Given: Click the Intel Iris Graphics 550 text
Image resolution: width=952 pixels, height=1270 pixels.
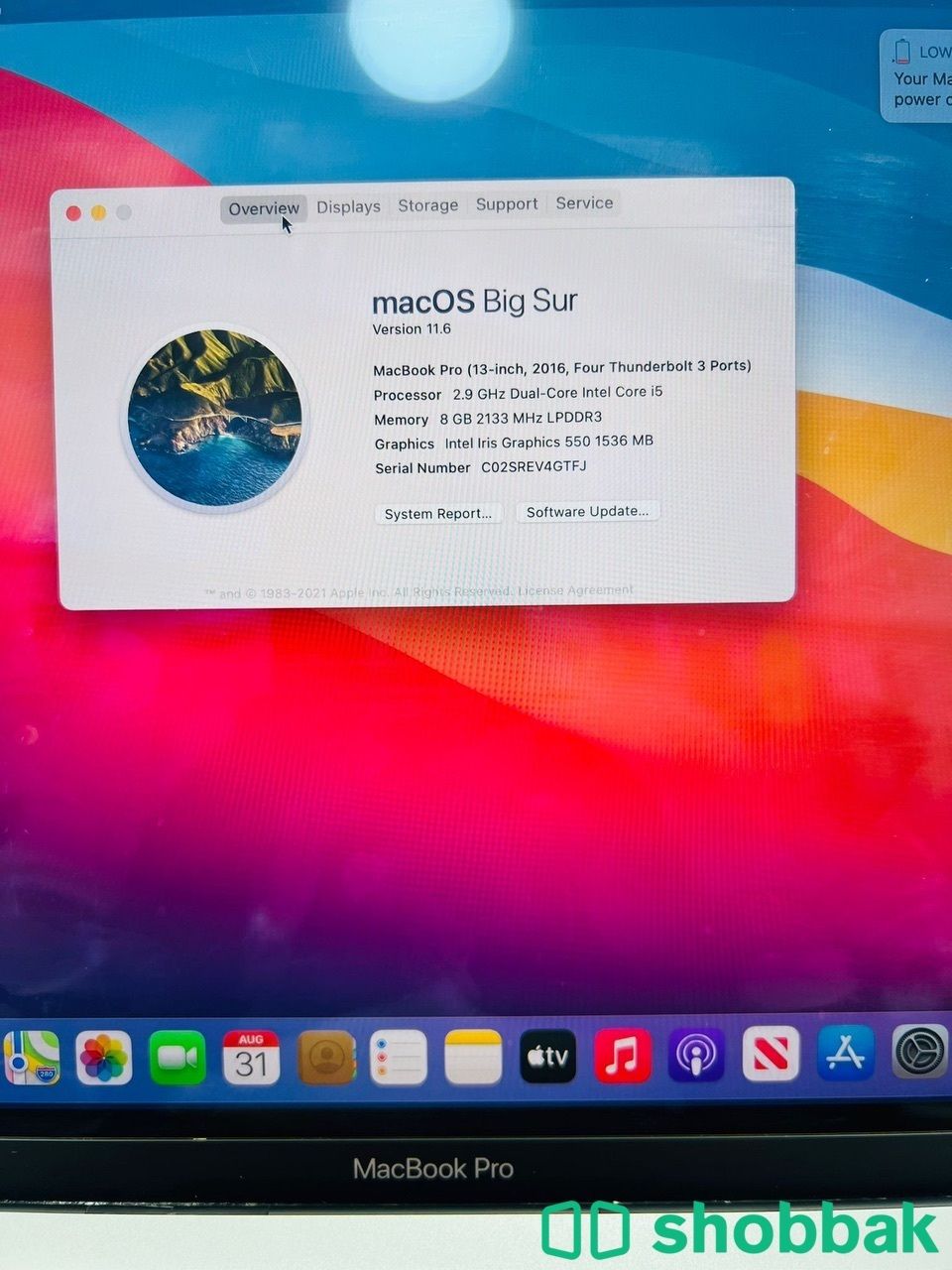Looking at the screenshot, I should 548,442.
